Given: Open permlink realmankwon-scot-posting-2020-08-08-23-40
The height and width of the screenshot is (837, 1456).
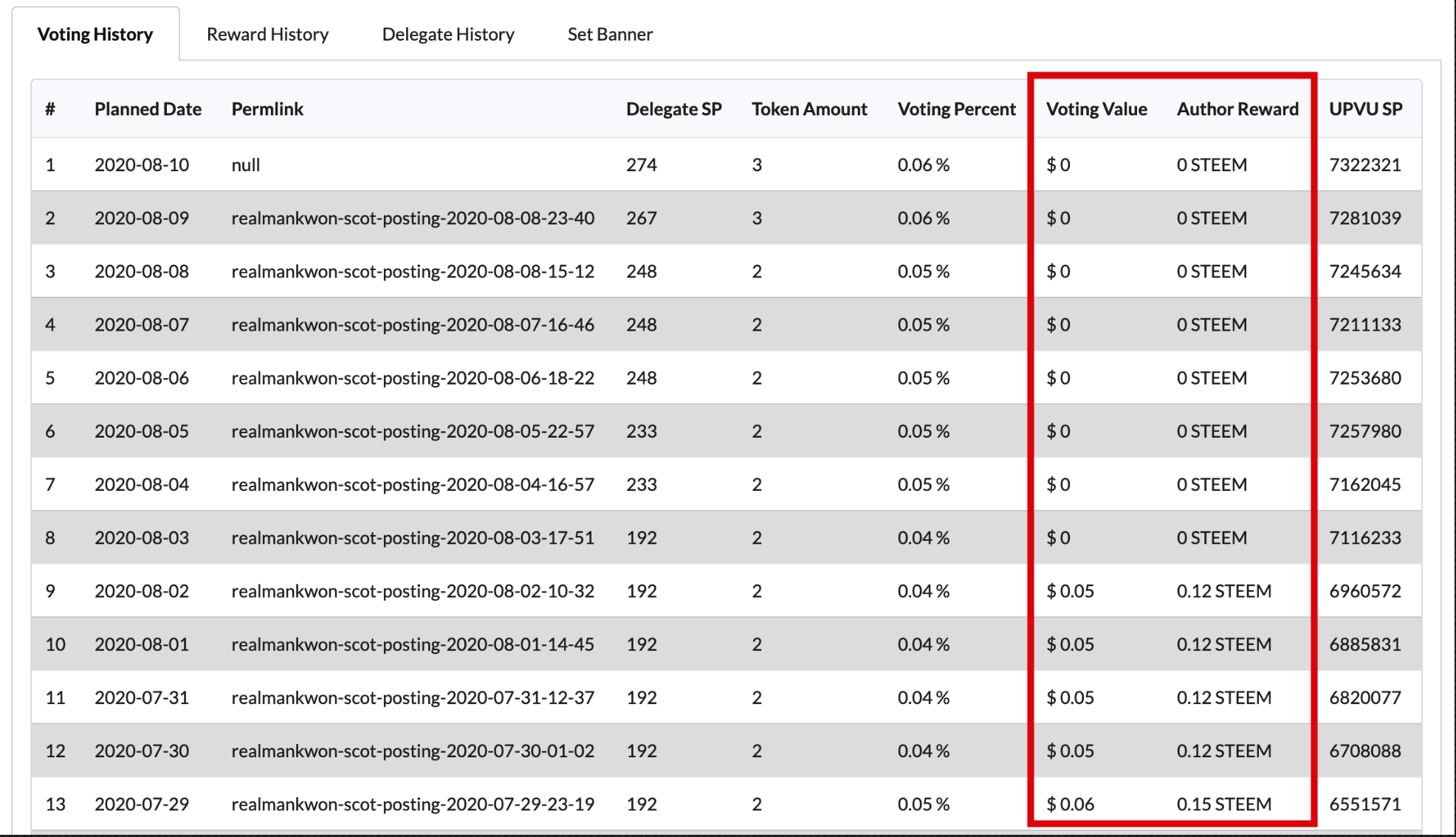Looking at the screenshot, I should 413,218.
